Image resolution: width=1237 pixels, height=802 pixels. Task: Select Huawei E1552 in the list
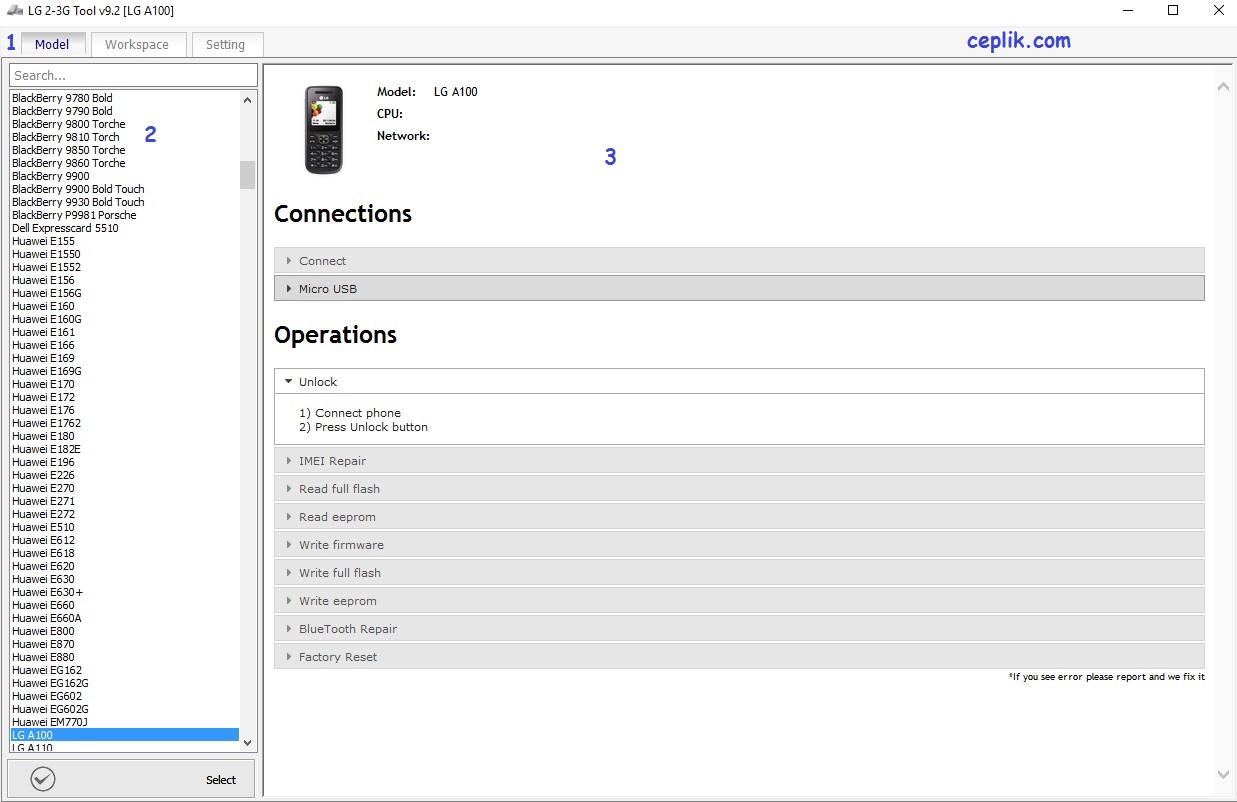[x=46, y=267]
